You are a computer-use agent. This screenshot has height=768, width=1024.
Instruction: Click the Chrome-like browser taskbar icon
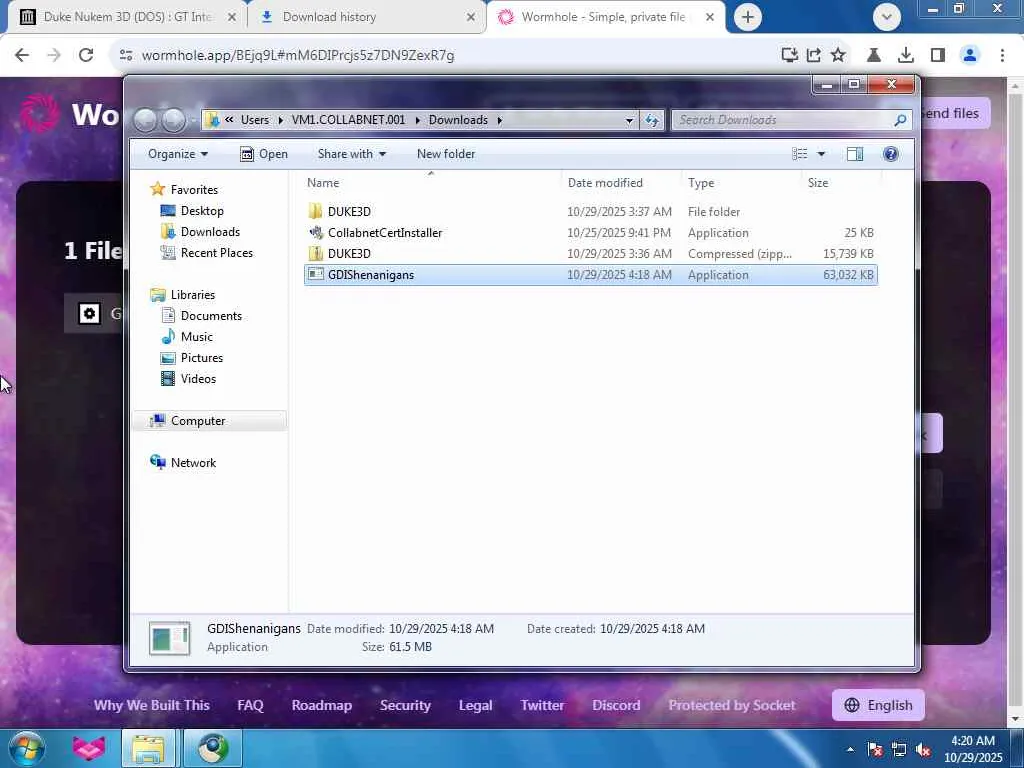point(212,748)
